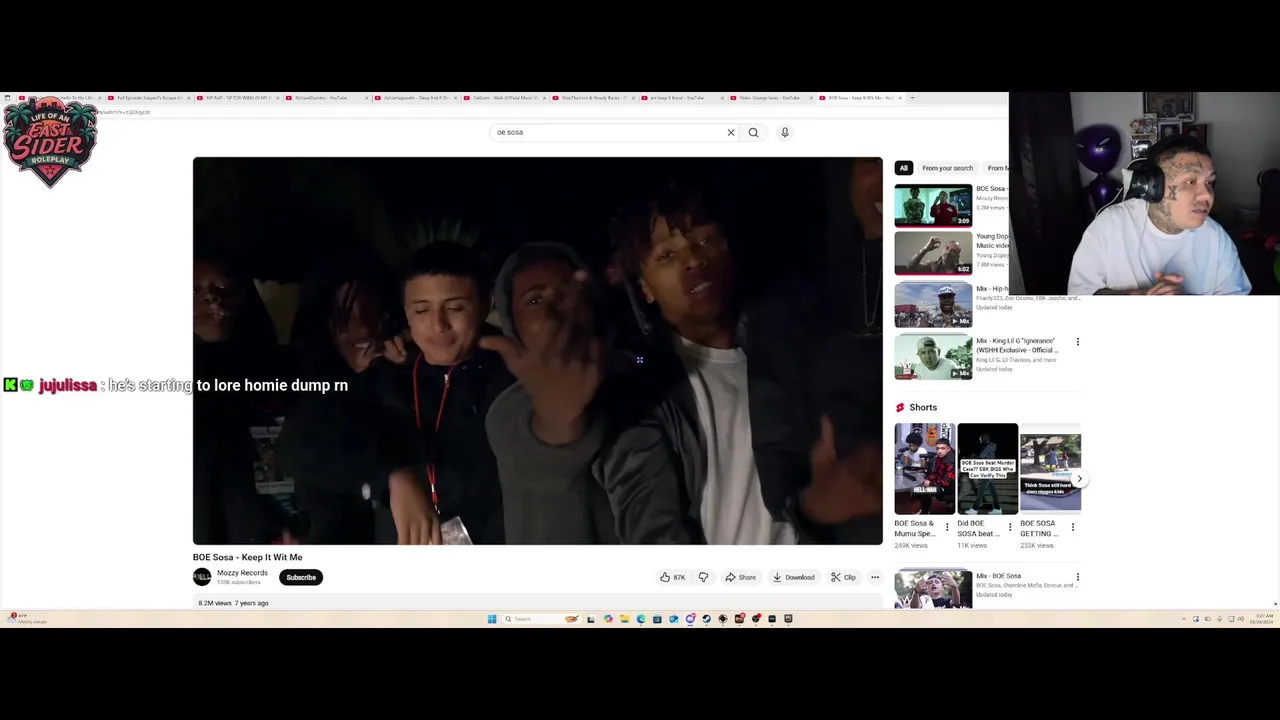Image resolution: width=1280 pixels, height=720 pixels.
Task: Open Mozzy Records channel name link
Action: [x=242, y=573]
